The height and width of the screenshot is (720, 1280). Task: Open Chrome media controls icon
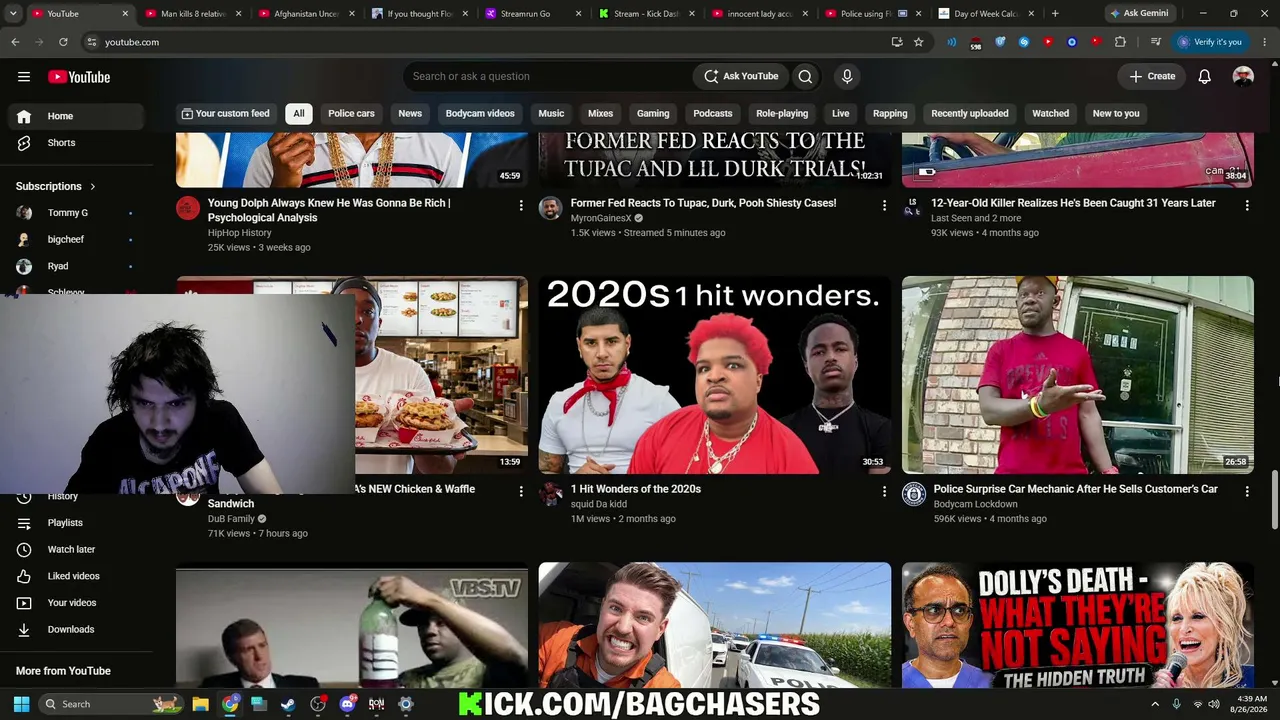click(x=1156, y=42)
